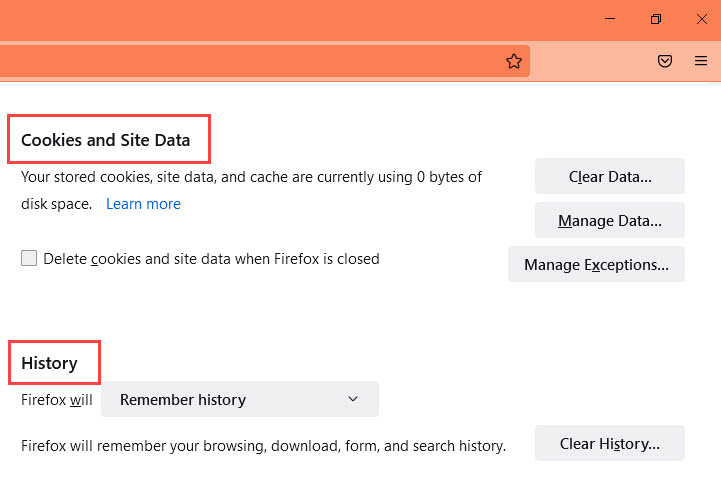
Task: Minimize the Firefox window
Action: coord(611,19)
